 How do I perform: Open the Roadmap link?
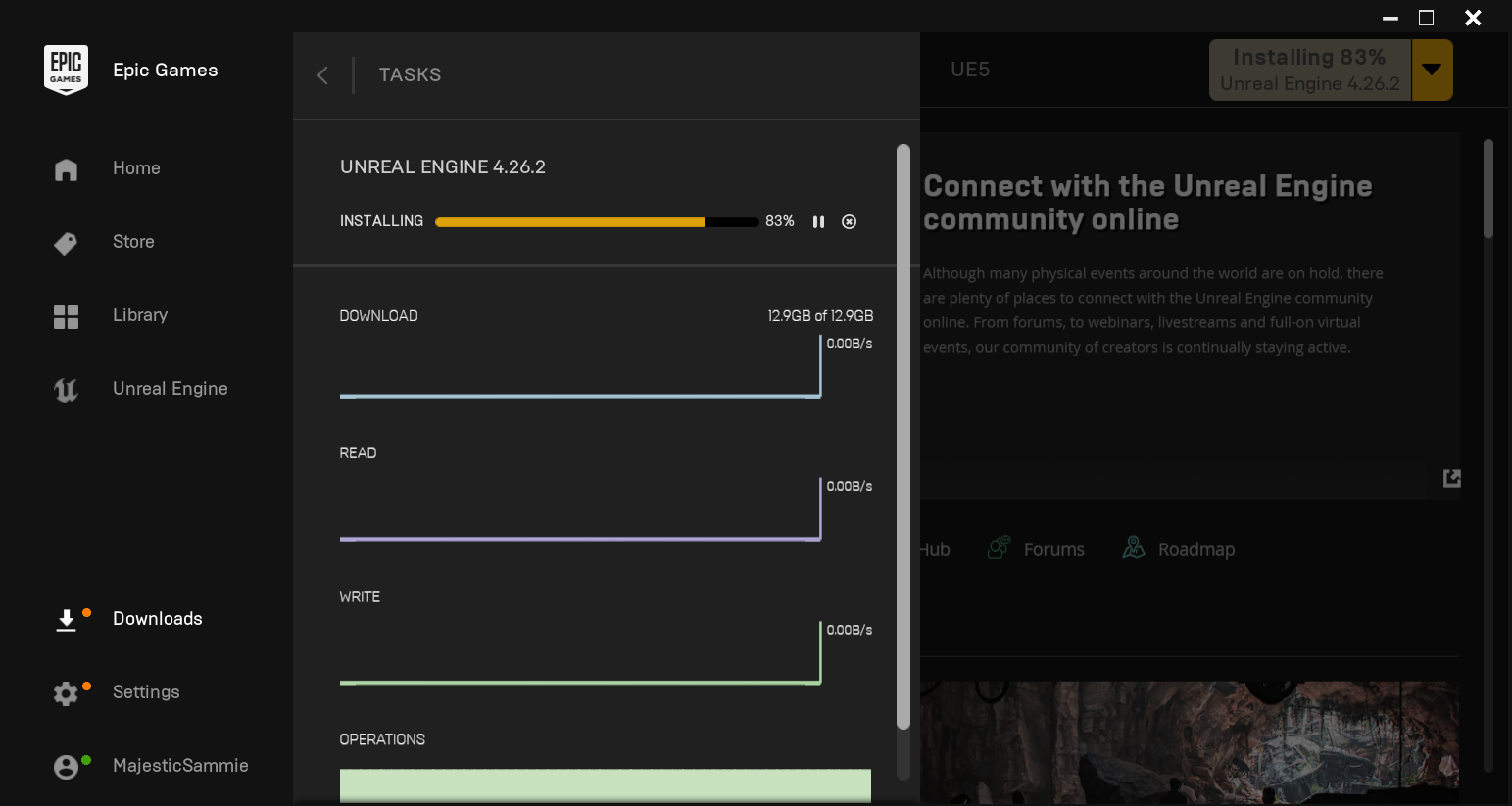(1196, 550)
